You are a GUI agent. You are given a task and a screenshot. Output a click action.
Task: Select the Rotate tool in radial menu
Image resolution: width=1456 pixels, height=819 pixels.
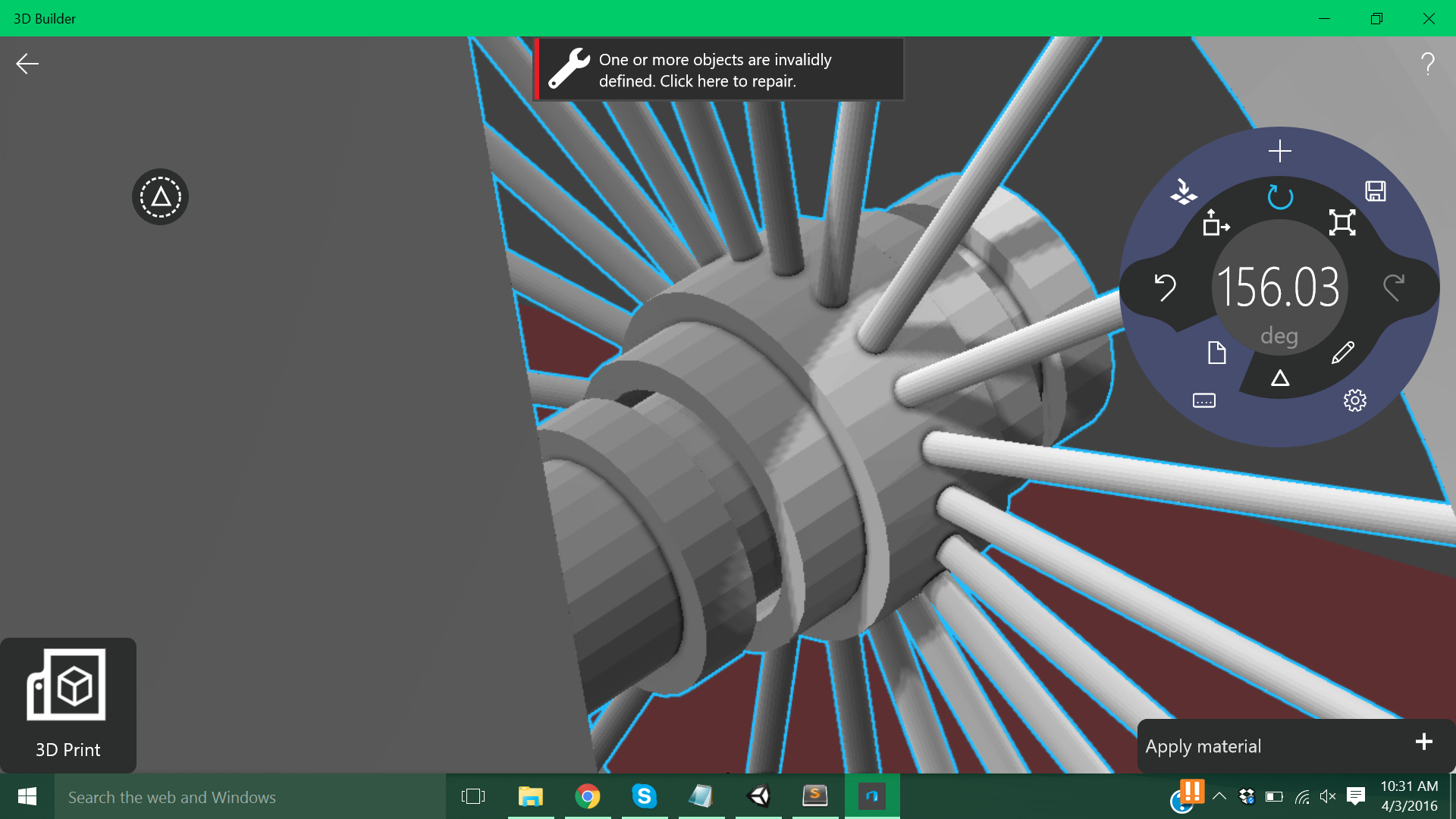click(x=1279, y=197)
